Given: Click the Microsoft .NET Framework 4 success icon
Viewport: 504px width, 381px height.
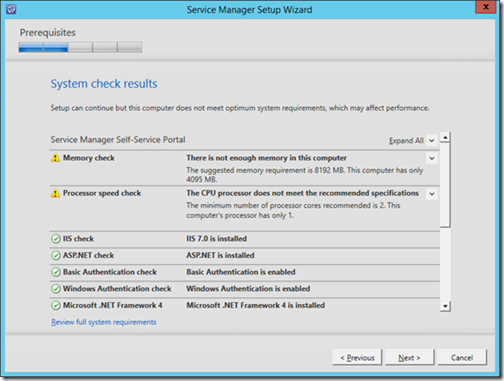Looking at the screenshot, I should click(56, 305).
